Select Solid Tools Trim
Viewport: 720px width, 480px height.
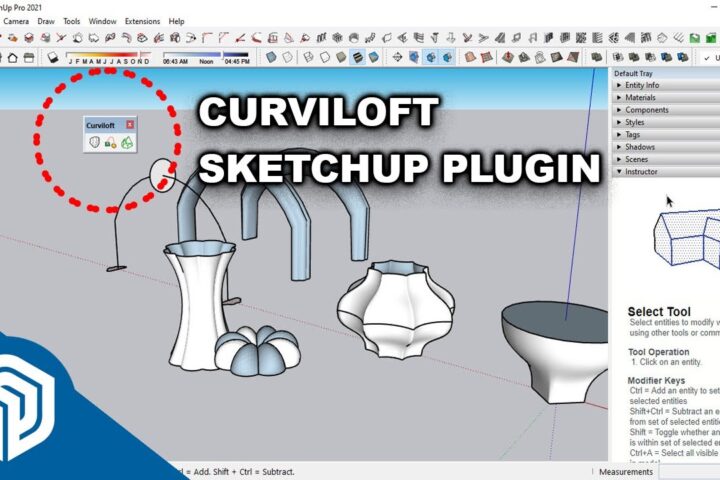pos(666,57)
